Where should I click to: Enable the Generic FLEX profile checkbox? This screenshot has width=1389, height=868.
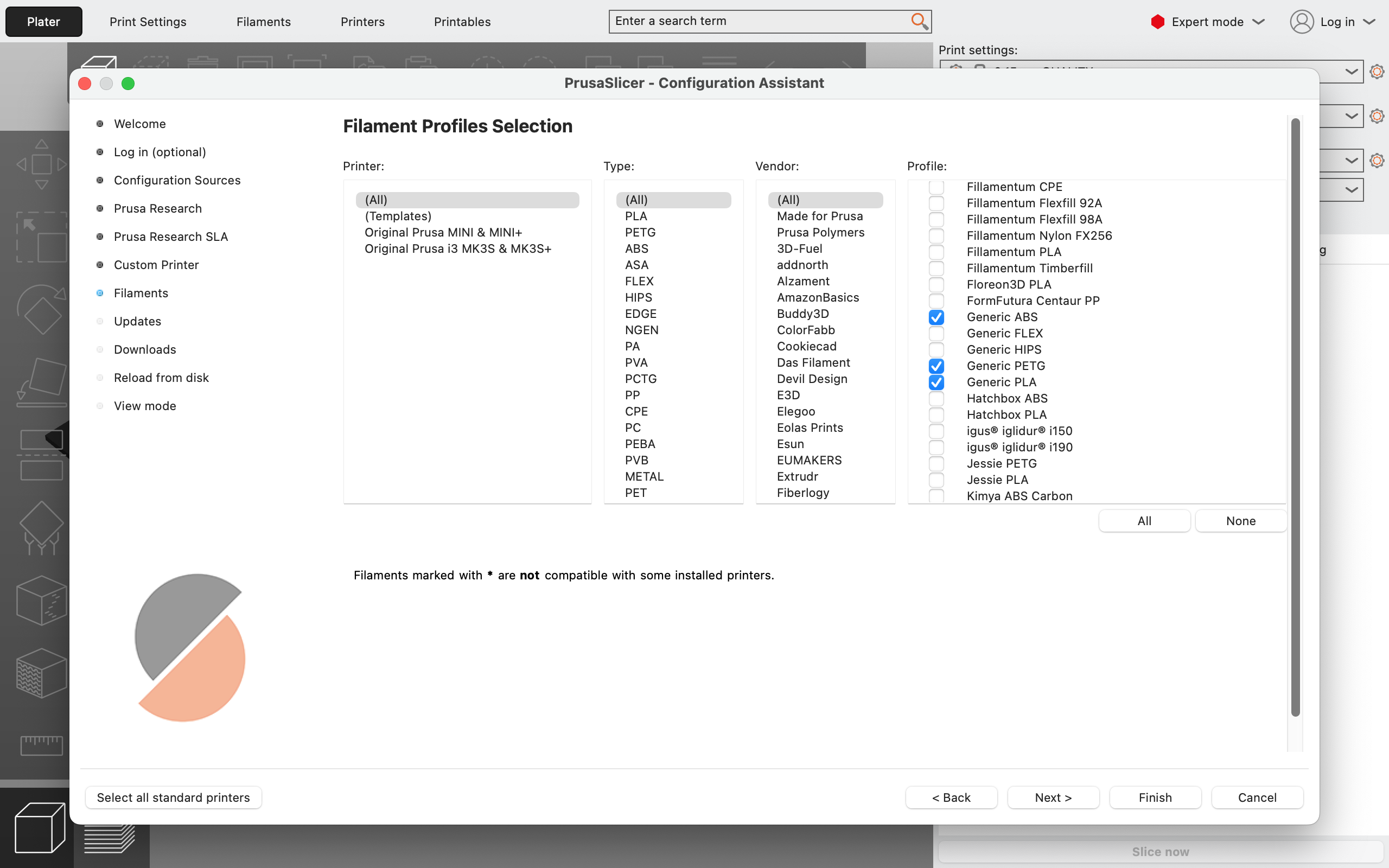(x=936, y=334)
